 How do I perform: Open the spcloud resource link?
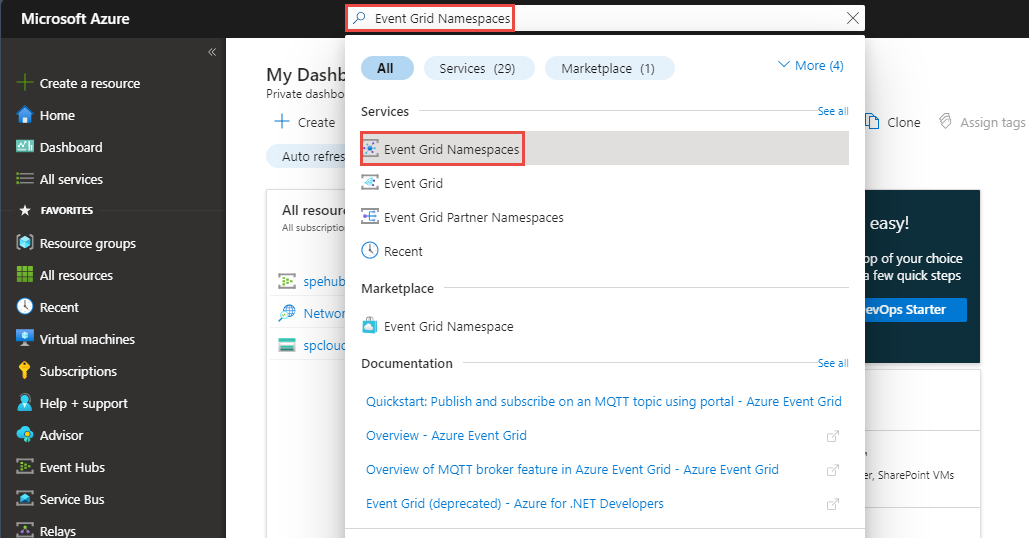324,345
